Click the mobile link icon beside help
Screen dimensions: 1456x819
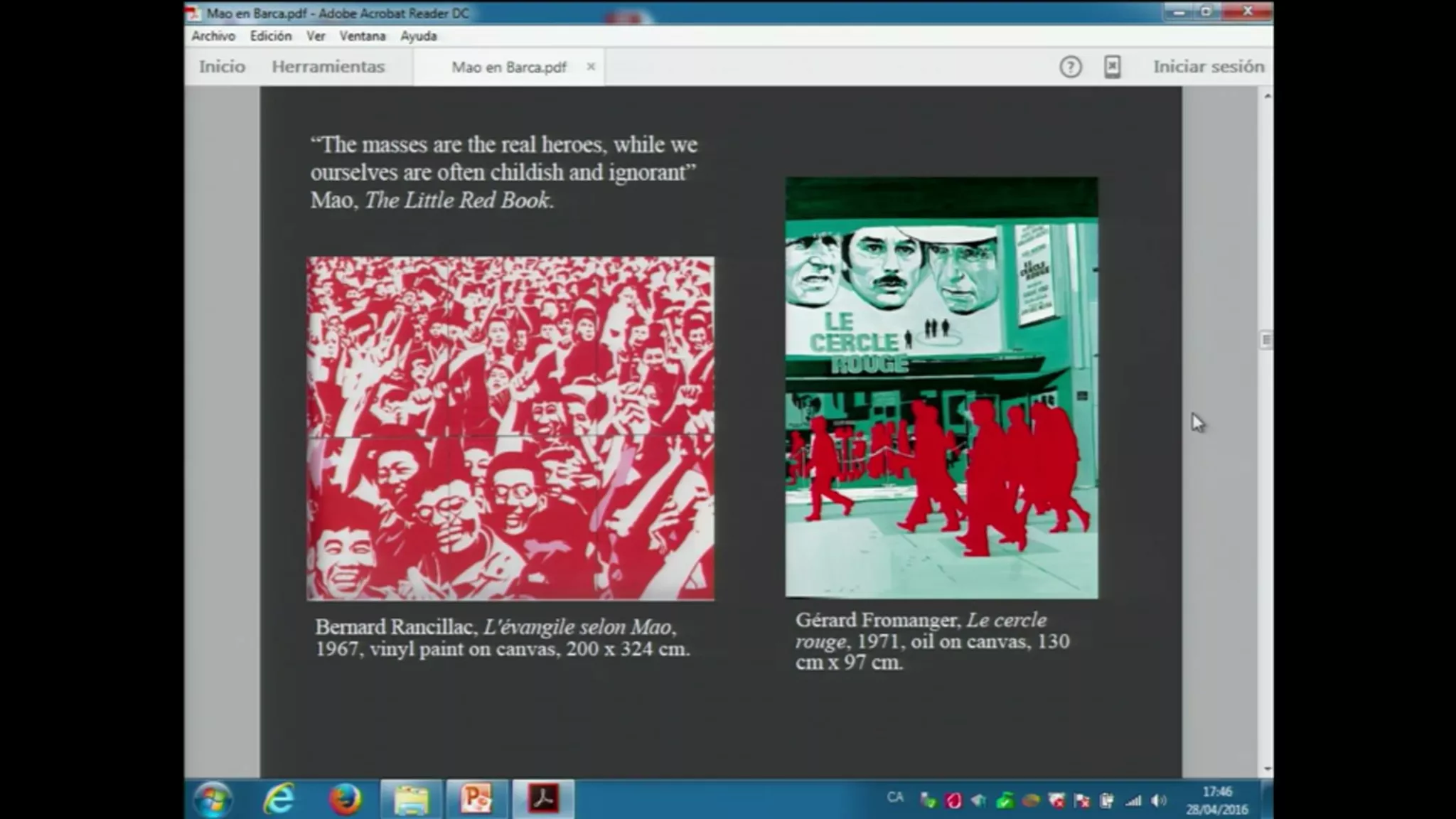click(1113, 67)
